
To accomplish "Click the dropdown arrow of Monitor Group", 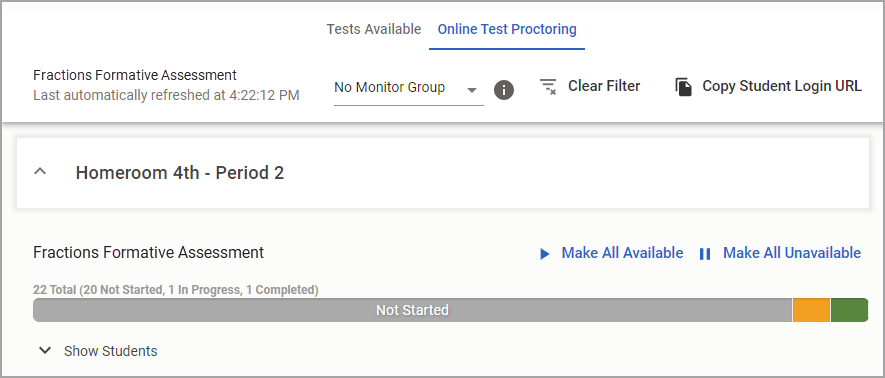I will tap(472, 90).
